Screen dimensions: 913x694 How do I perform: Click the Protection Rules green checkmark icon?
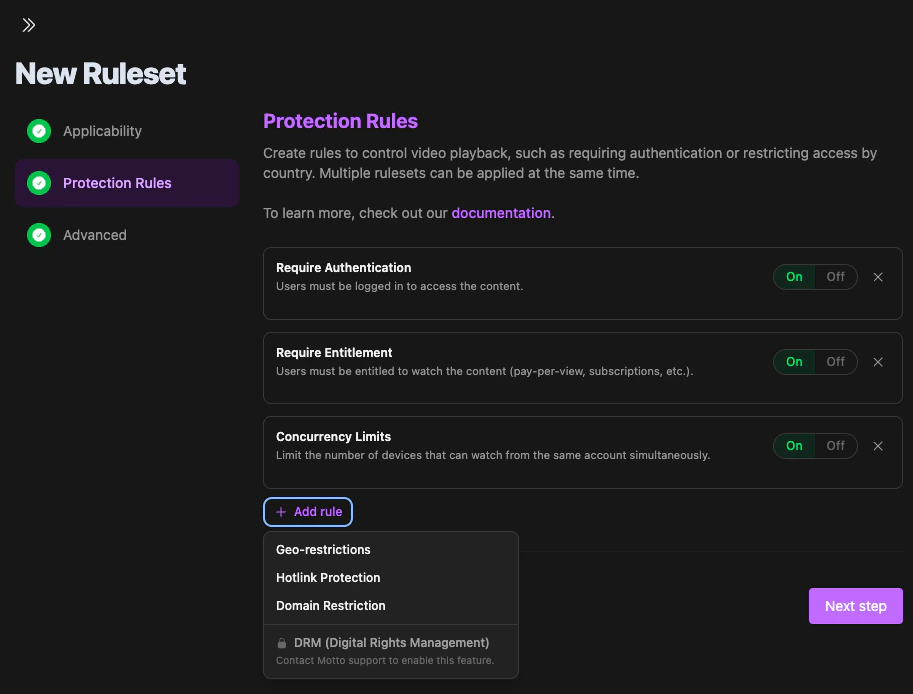39,183
